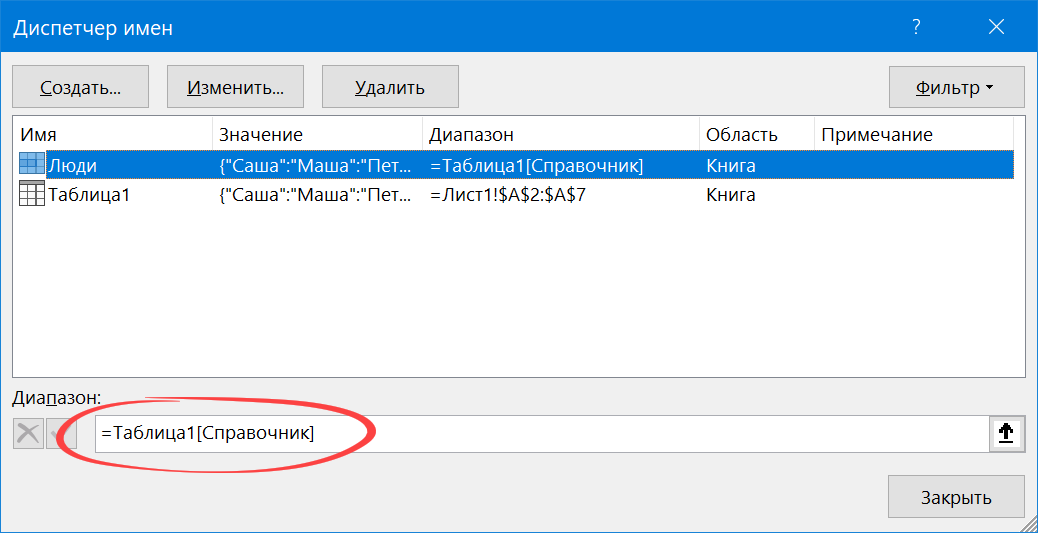Open the Фильтр dropdown

click(957, 87)
